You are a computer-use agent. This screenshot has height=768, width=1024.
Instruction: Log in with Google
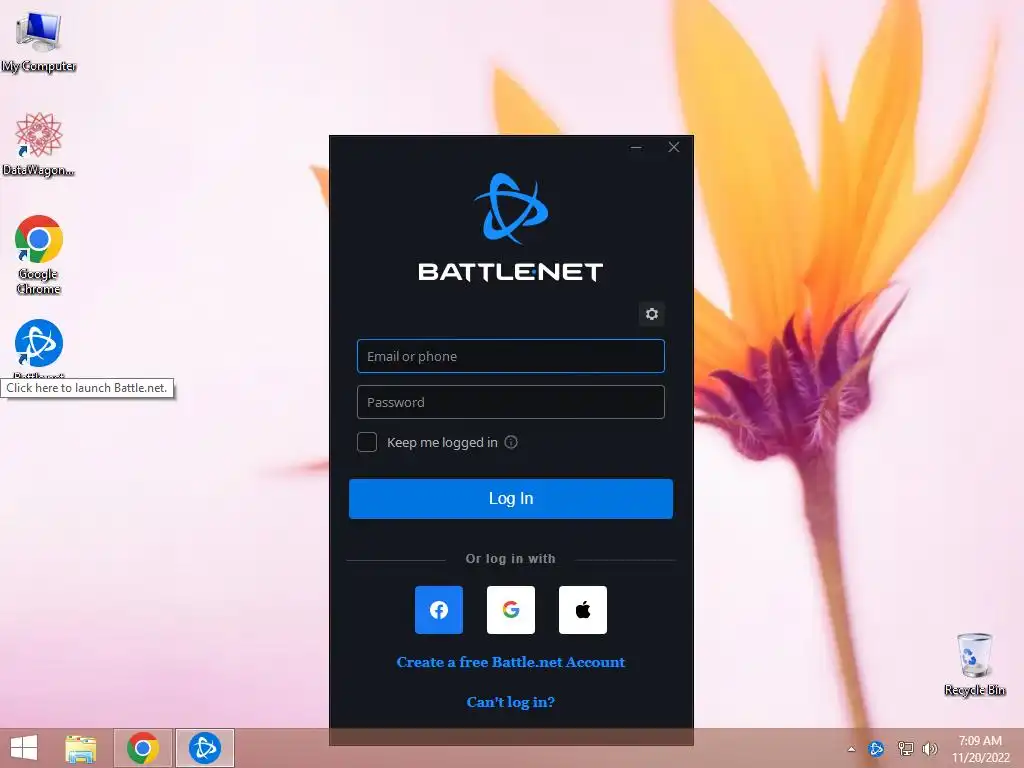coord(511,610)
